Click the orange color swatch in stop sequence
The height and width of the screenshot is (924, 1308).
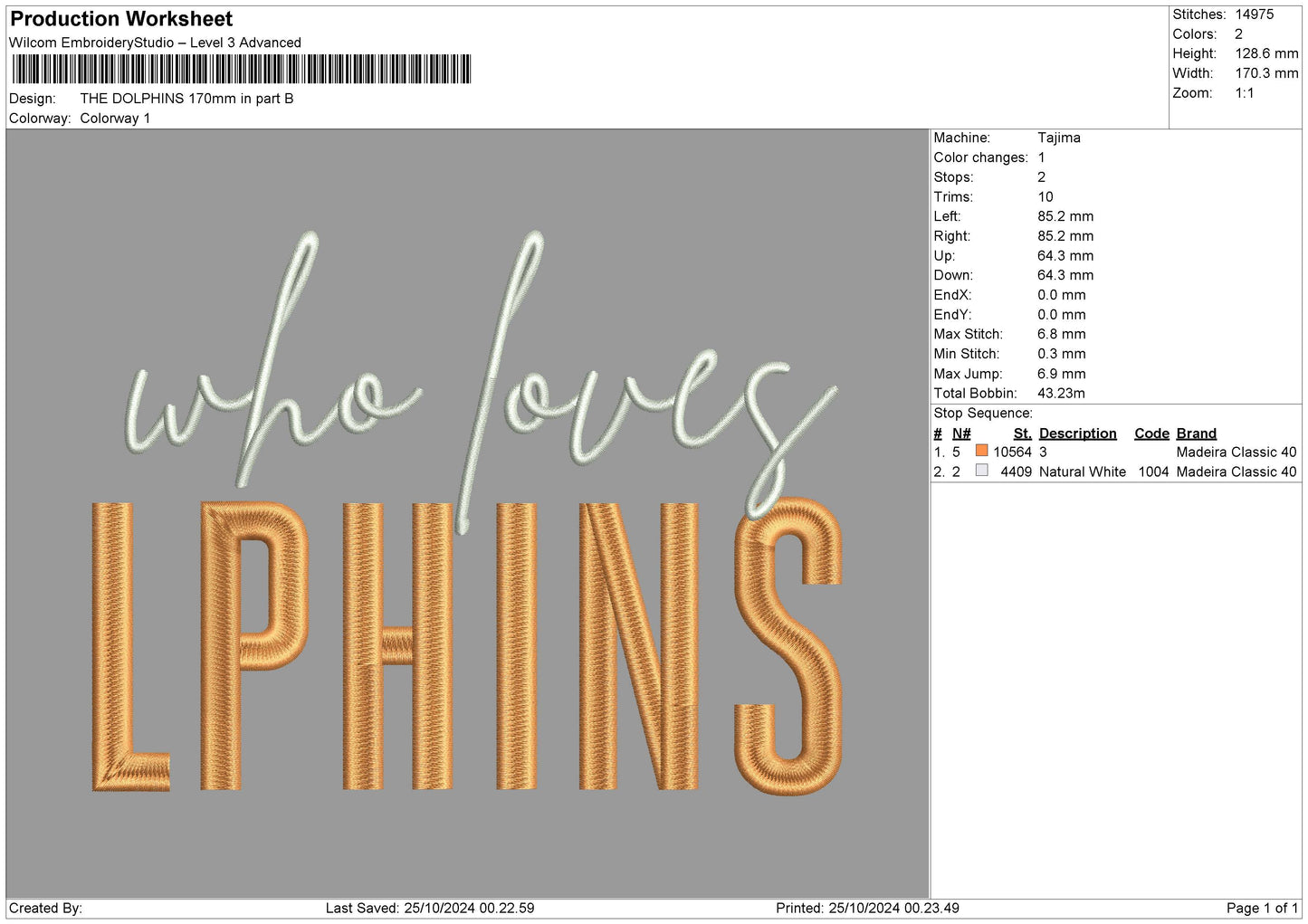tap(981, 451)
